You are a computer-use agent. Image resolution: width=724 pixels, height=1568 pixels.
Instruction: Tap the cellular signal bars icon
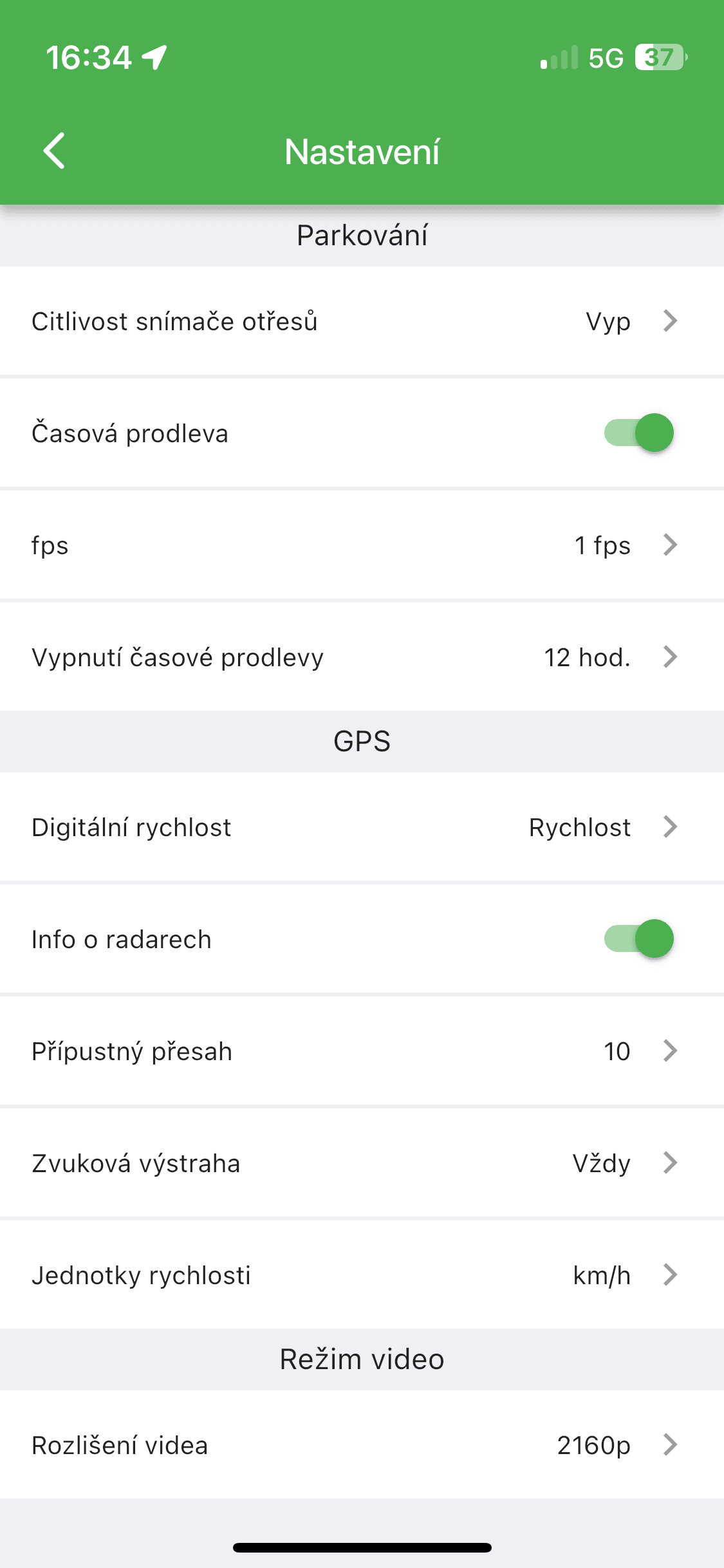click(x=559, y=57)
